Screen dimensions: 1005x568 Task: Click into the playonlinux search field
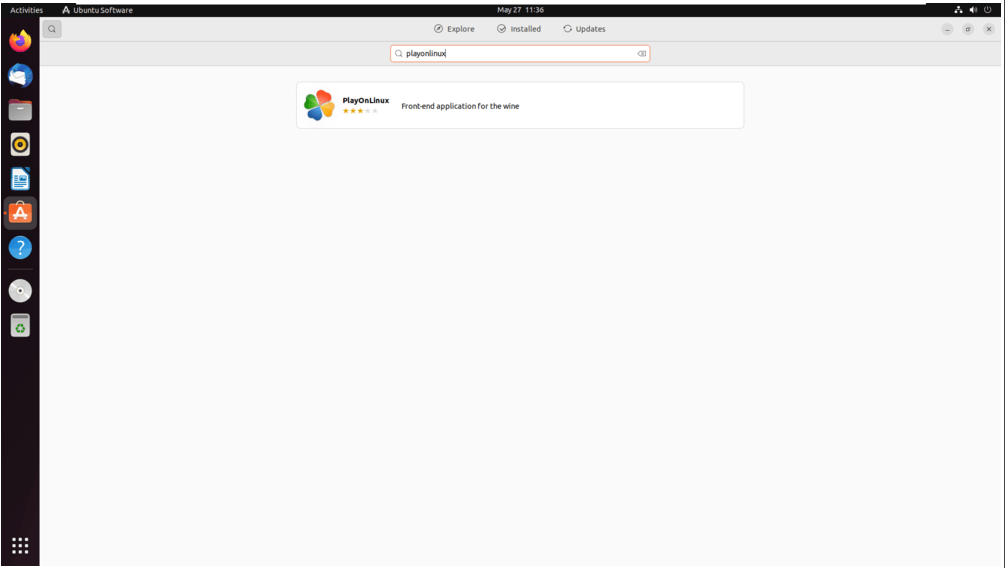[520, 54]
